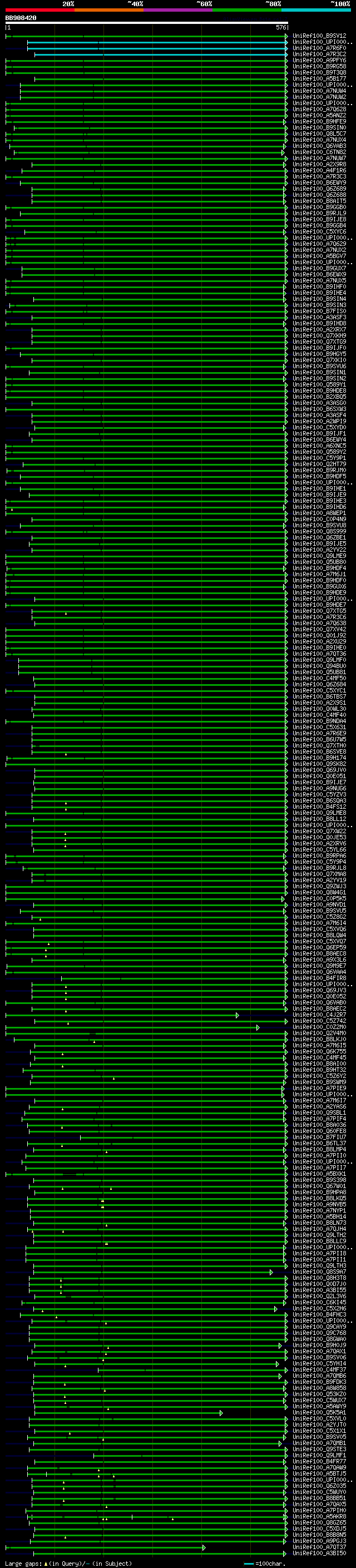The image size is (356, 1568).
Task: Click the cyan alignment bar for UniRef100_A7R3C2
Action: [x=161, y=54]
